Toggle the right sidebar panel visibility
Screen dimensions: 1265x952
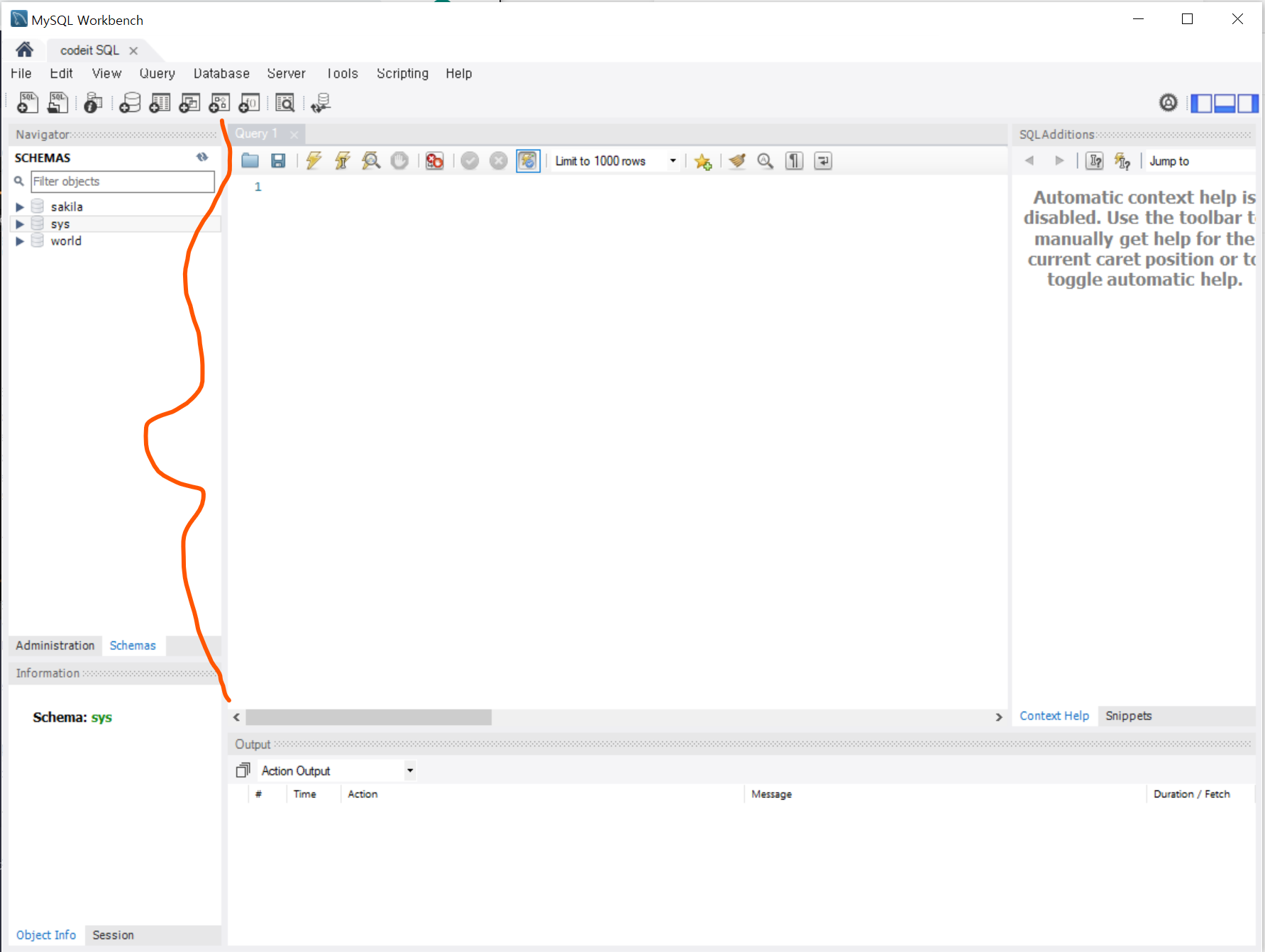pos(1248,104)
